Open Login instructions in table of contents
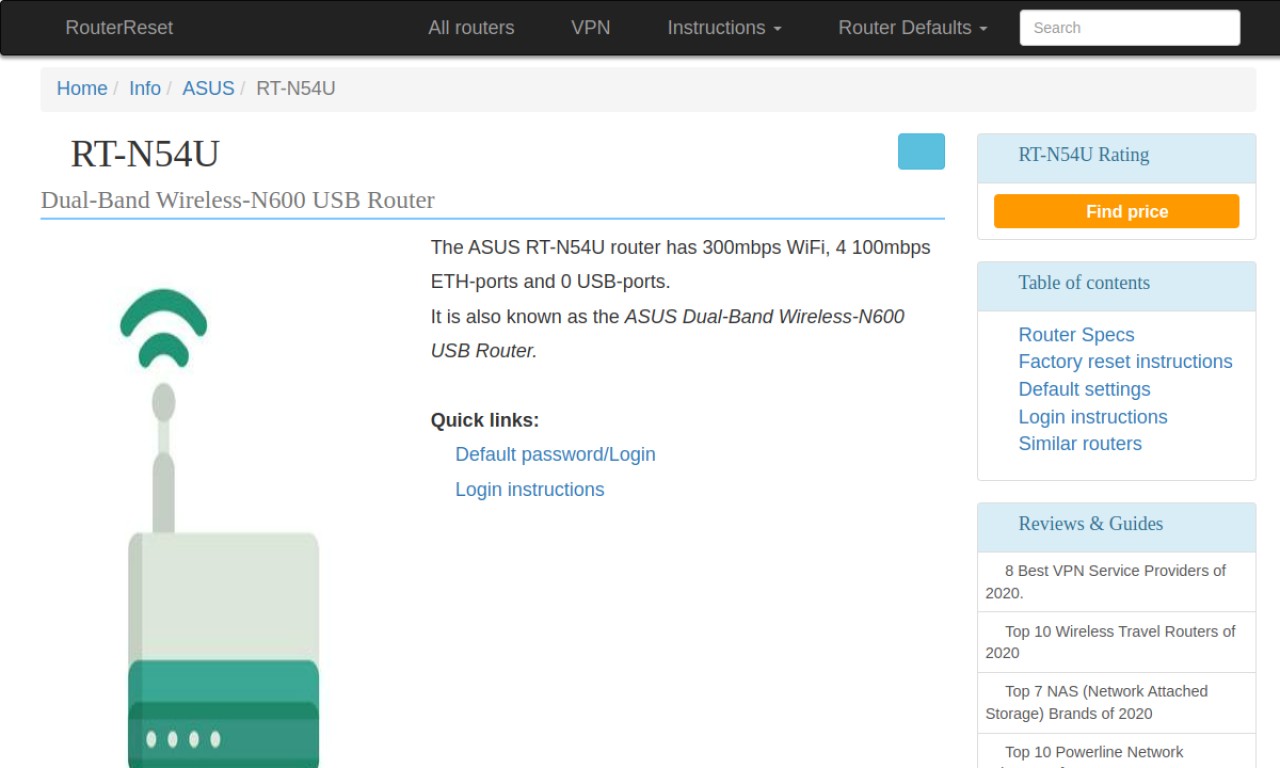Viewport: 1280px width, 768px height. 1092,417
